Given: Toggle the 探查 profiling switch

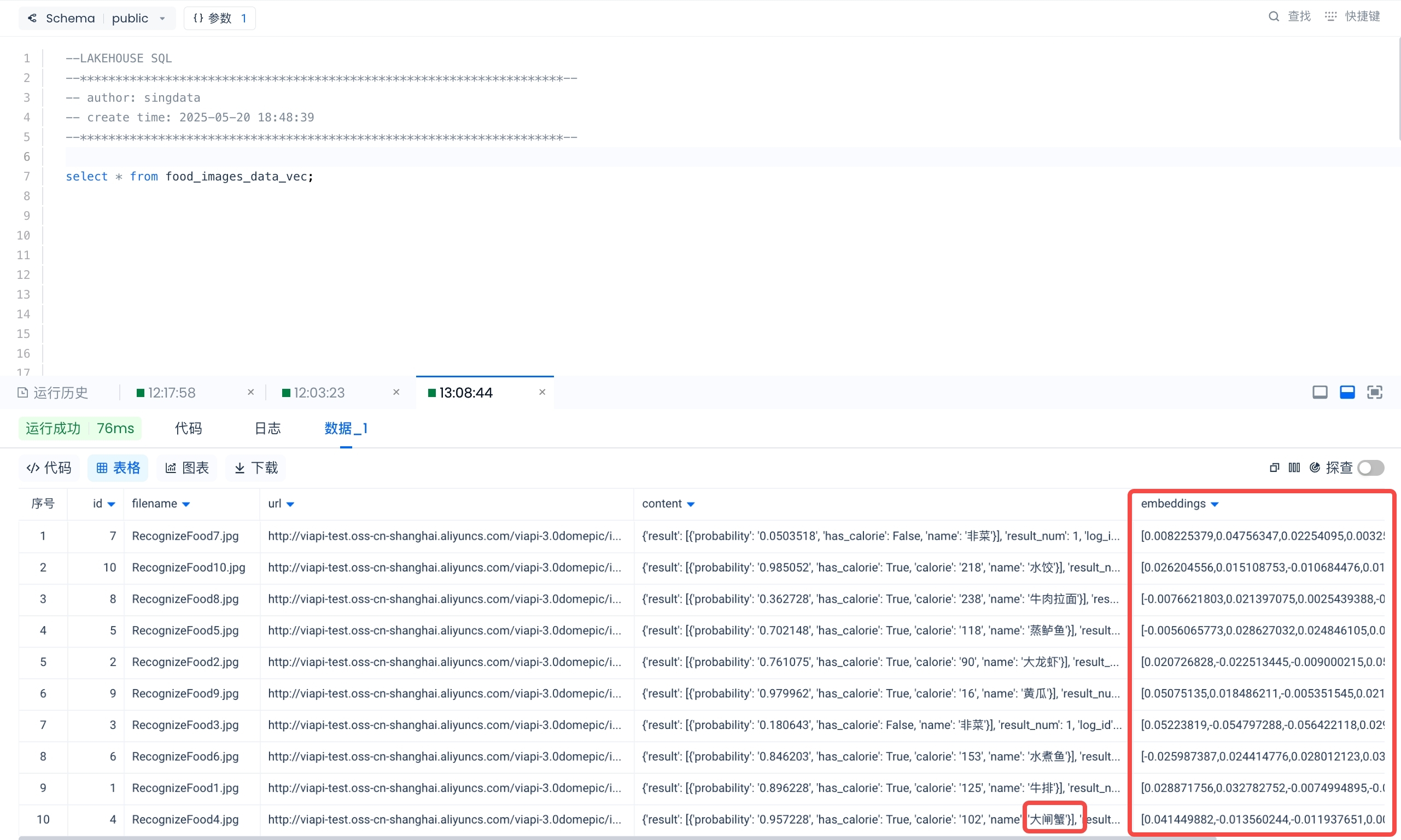Looking at the screenshot, I should [1370, 468].
